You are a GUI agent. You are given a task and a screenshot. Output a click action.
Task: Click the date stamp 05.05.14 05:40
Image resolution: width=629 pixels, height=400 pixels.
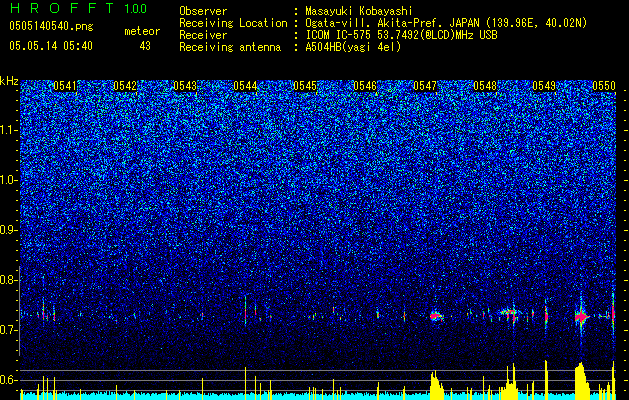point(51,46)
